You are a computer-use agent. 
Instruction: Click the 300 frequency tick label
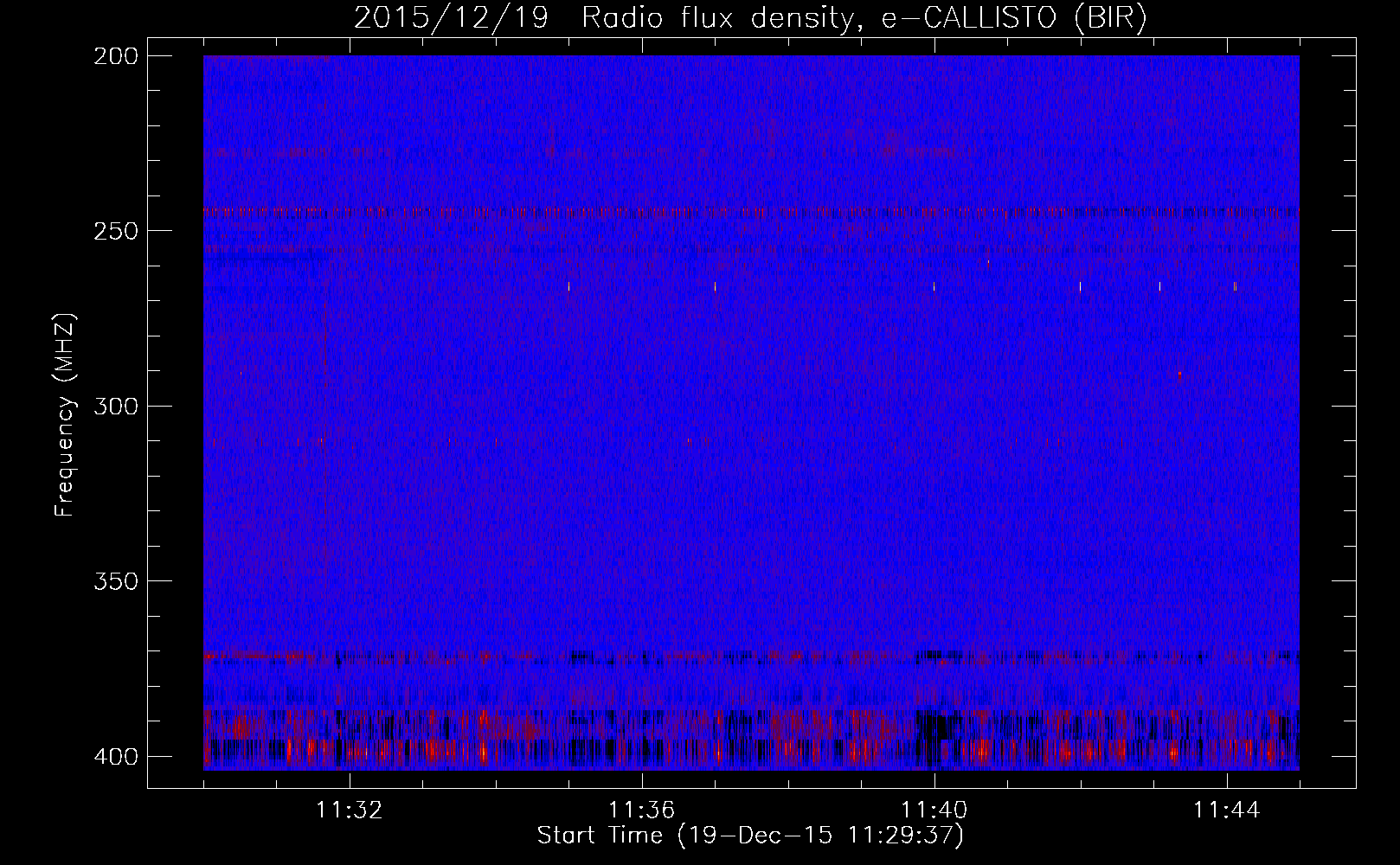tap(115, 406)
